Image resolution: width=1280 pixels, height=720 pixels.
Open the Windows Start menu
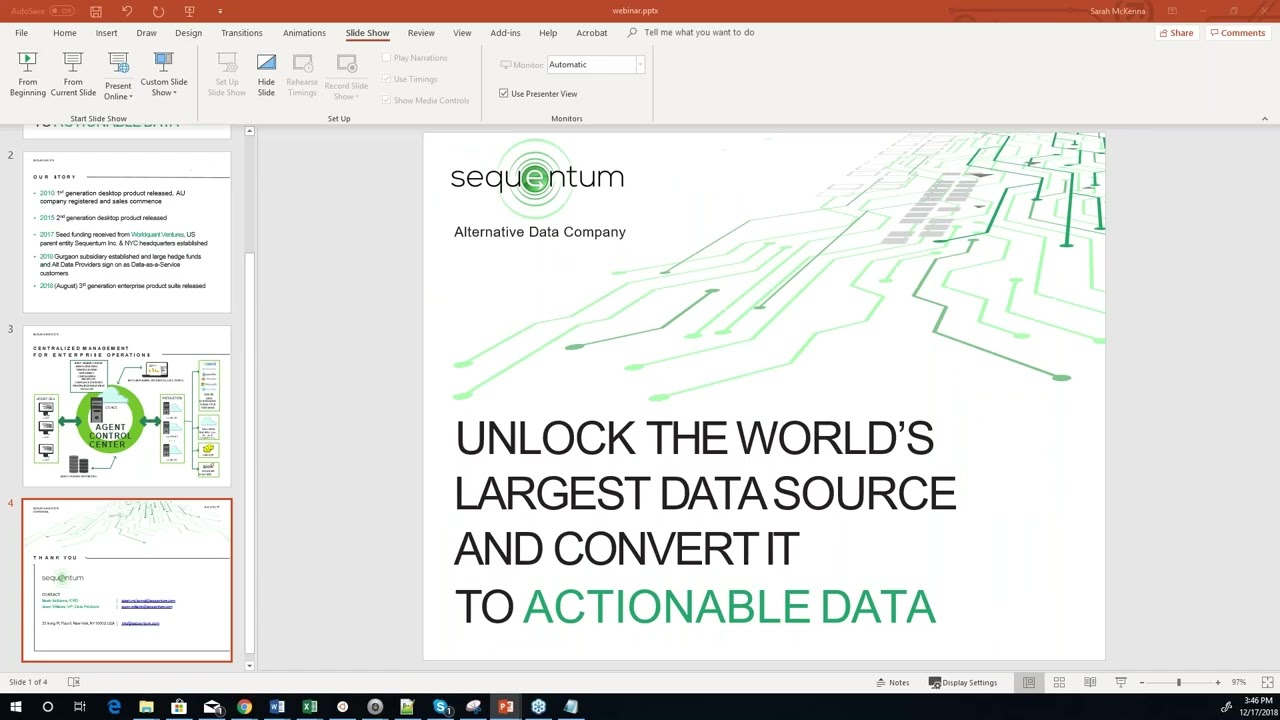(15, 707)
